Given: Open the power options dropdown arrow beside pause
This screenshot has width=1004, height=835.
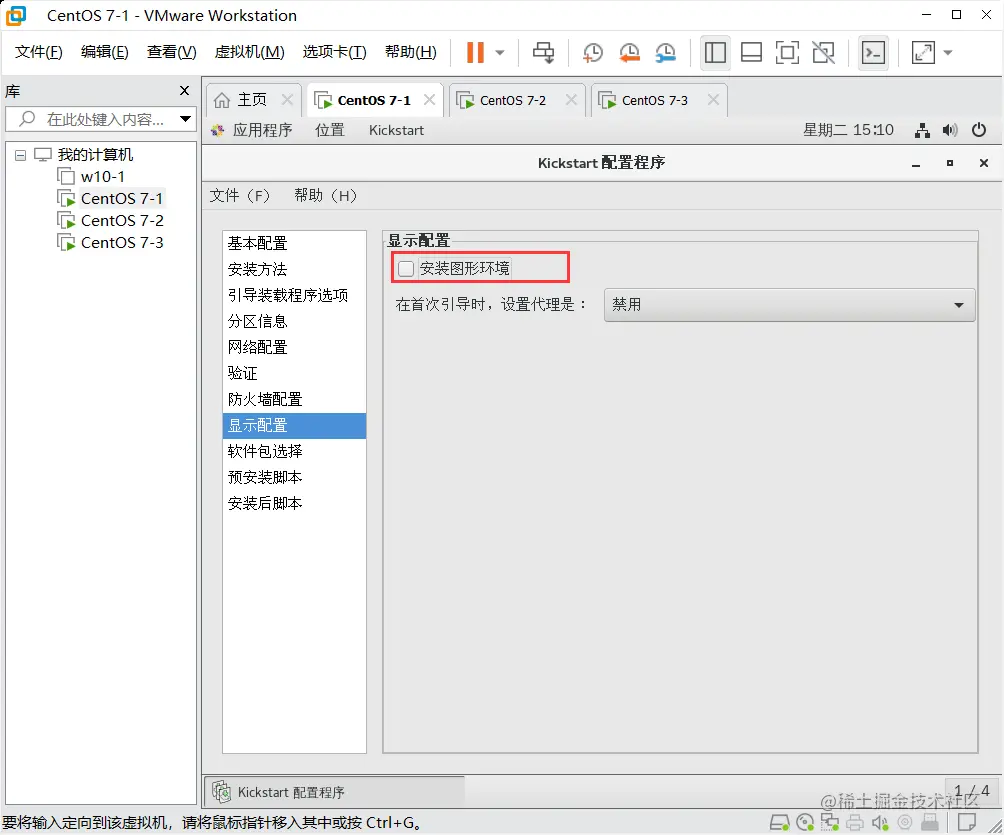Looking at the screenshot, I should click(500, 53).
